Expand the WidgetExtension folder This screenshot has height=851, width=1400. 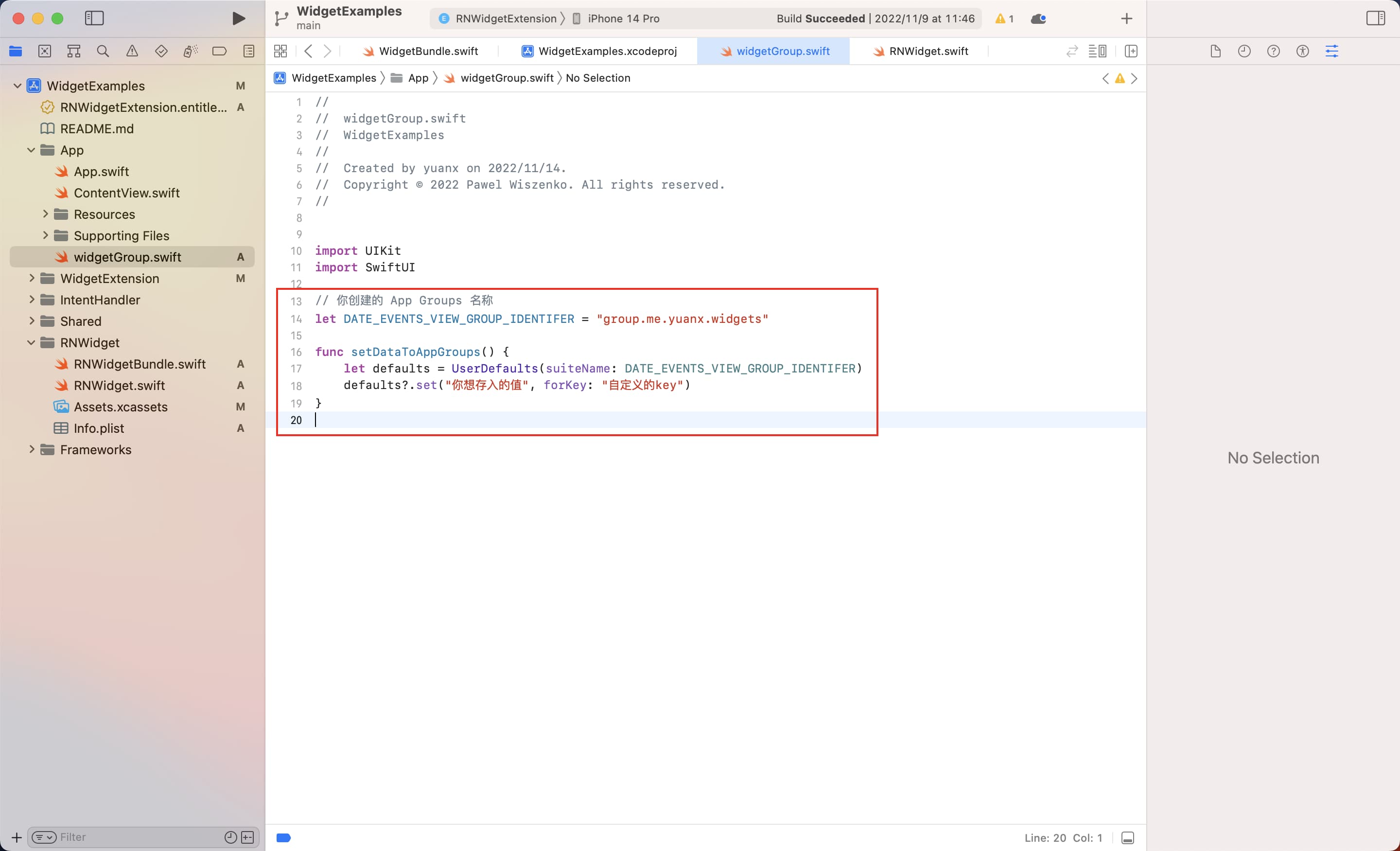[x=31, y=279]
